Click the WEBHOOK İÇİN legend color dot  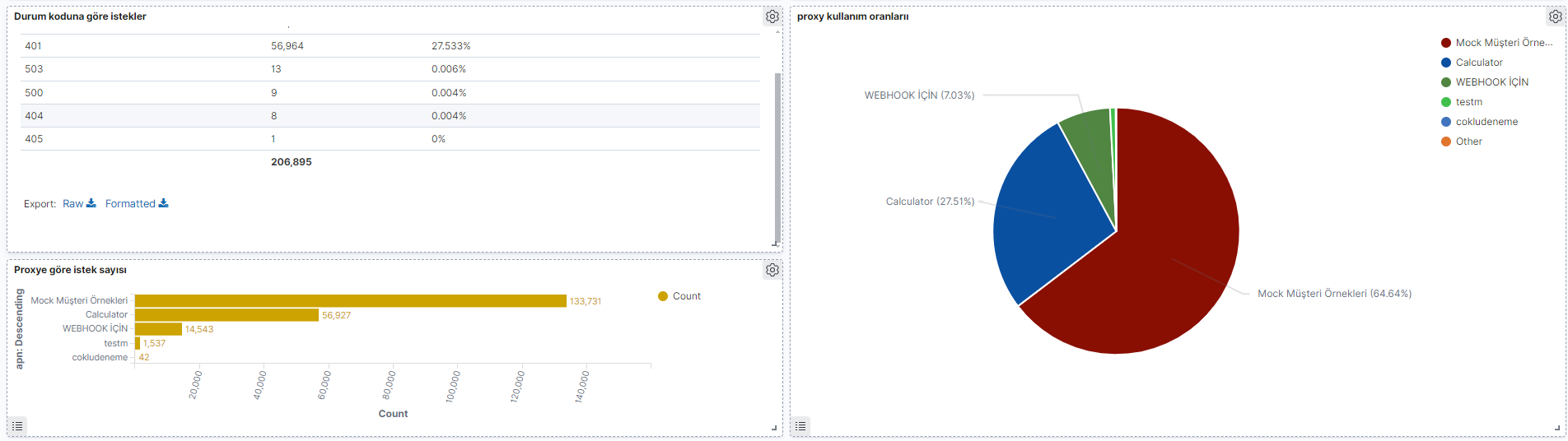1445,82
